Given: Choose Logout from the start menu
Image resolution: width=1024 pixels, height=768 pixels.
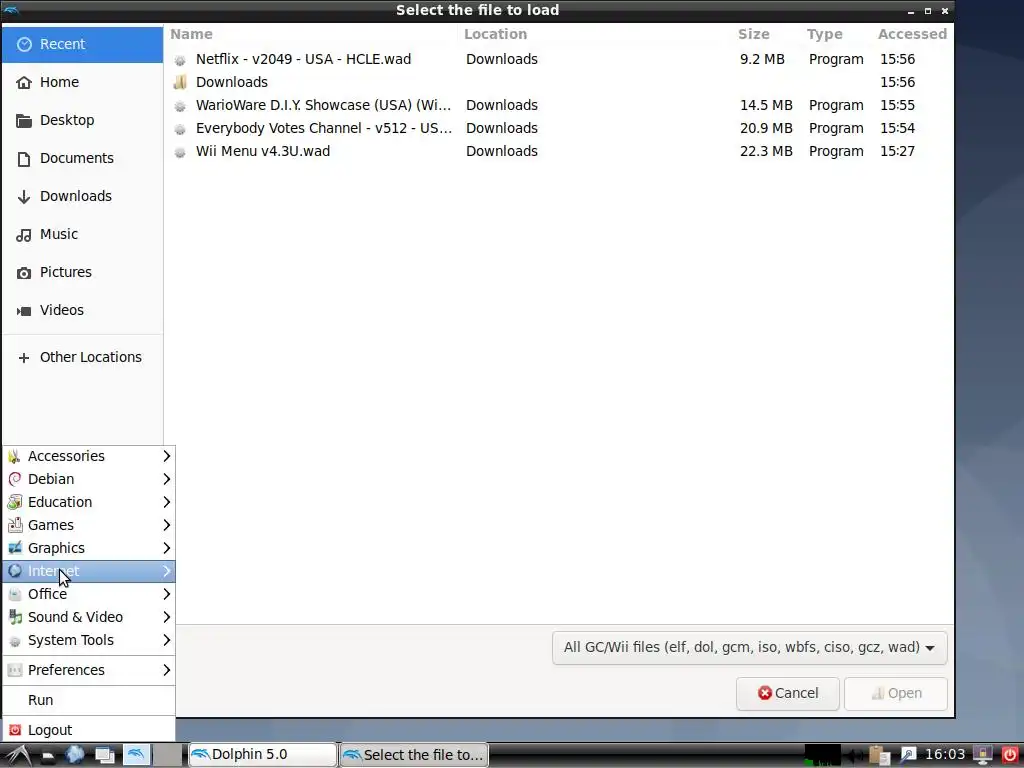Looking at the screenshot, I should pos(89,730).
